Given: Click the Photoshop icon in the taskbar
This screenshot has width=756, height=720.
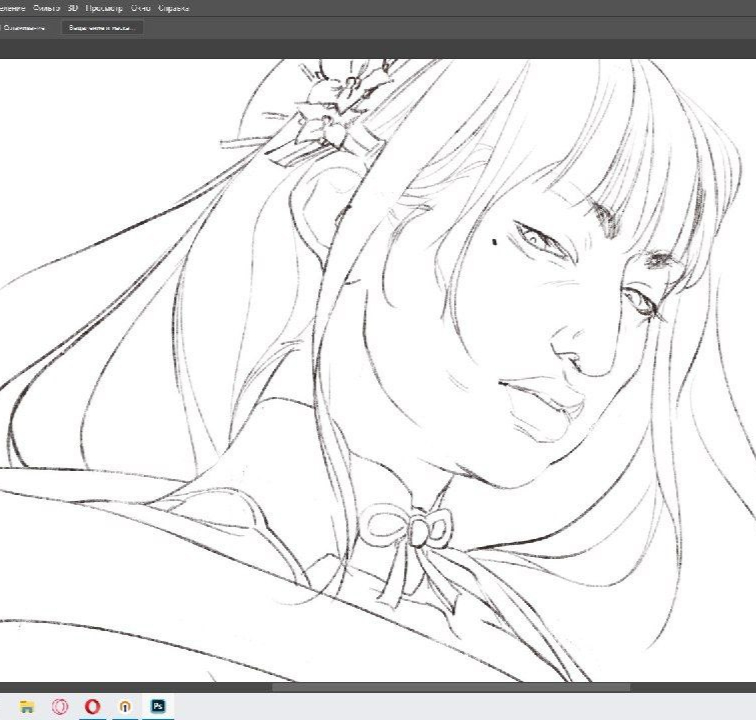Looking at the screenshot, I should 158,706.
